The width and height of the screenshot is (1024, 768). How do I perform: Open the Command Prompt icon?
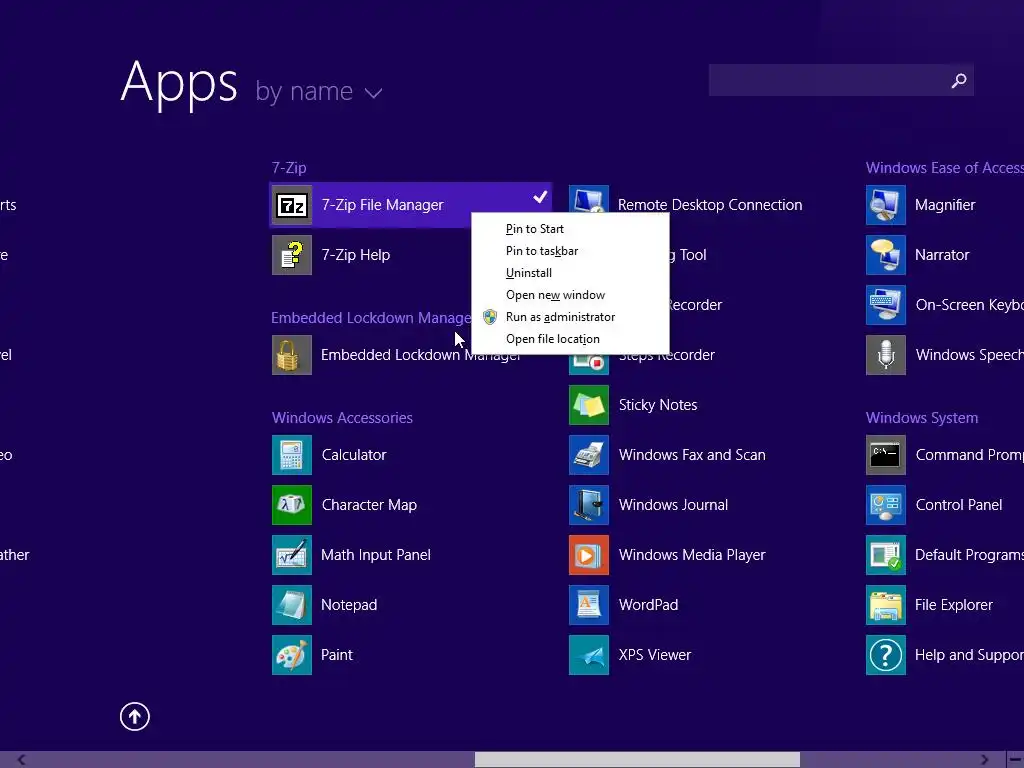point(886,455)
